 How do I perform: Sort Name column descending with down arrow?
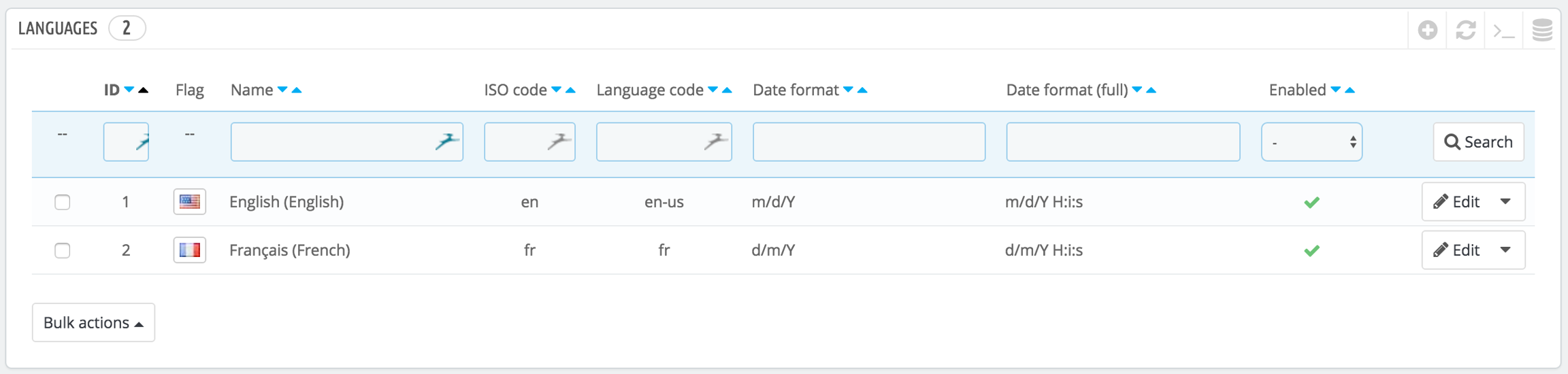pyautogui.click(x=282, y=90)
